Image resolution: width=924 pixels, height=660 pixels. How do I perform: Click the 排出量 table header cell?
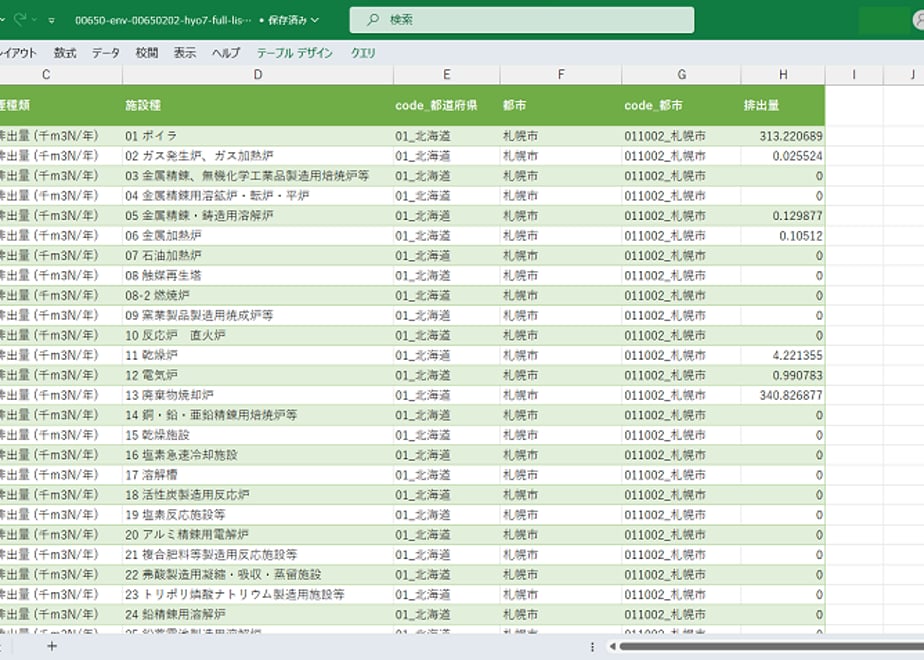[x=783, y=105]
